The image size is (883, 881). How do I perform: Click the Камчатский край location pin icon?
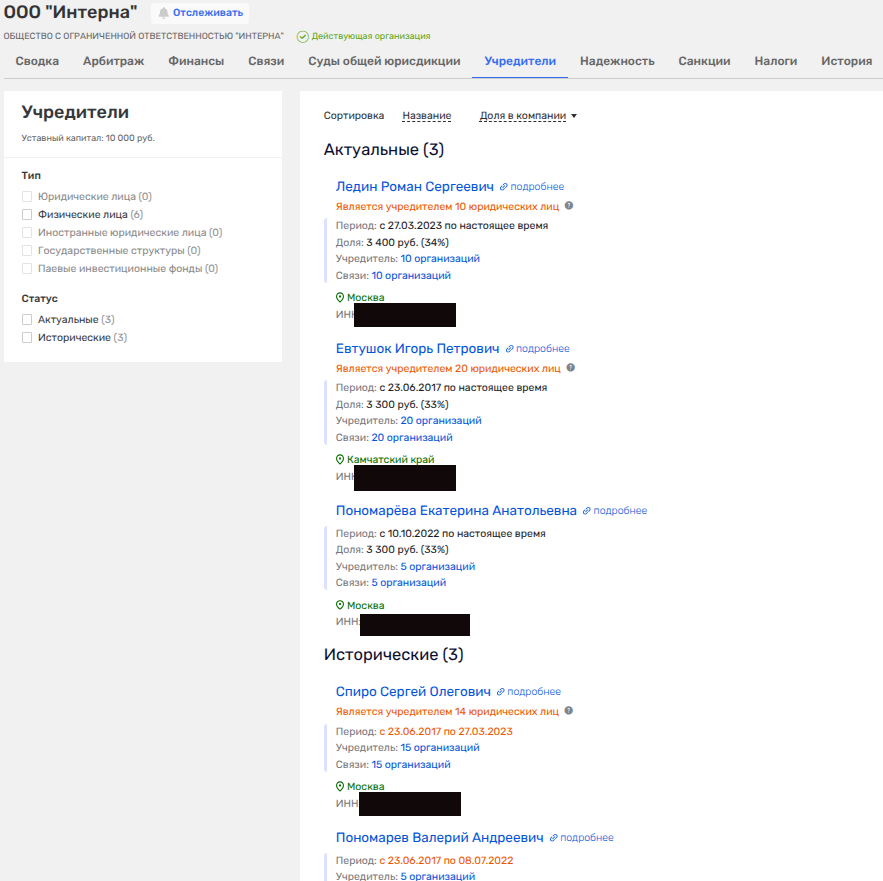pyautogui.click(x=340, y=460)
